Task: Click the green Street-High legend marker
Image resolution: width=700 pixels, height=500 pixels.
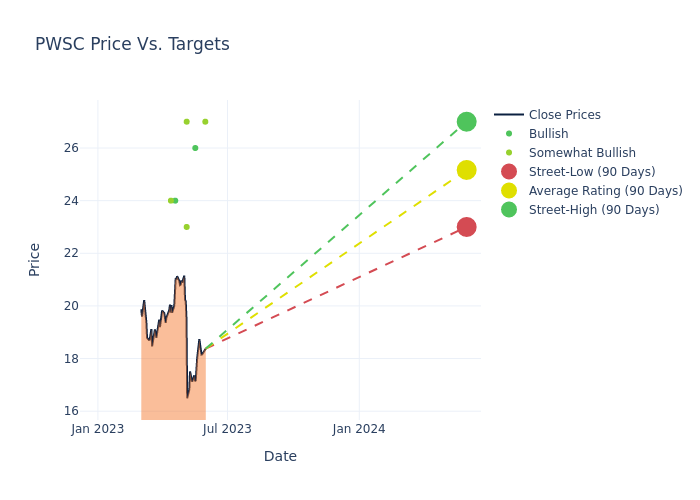Action: (509, 210)
